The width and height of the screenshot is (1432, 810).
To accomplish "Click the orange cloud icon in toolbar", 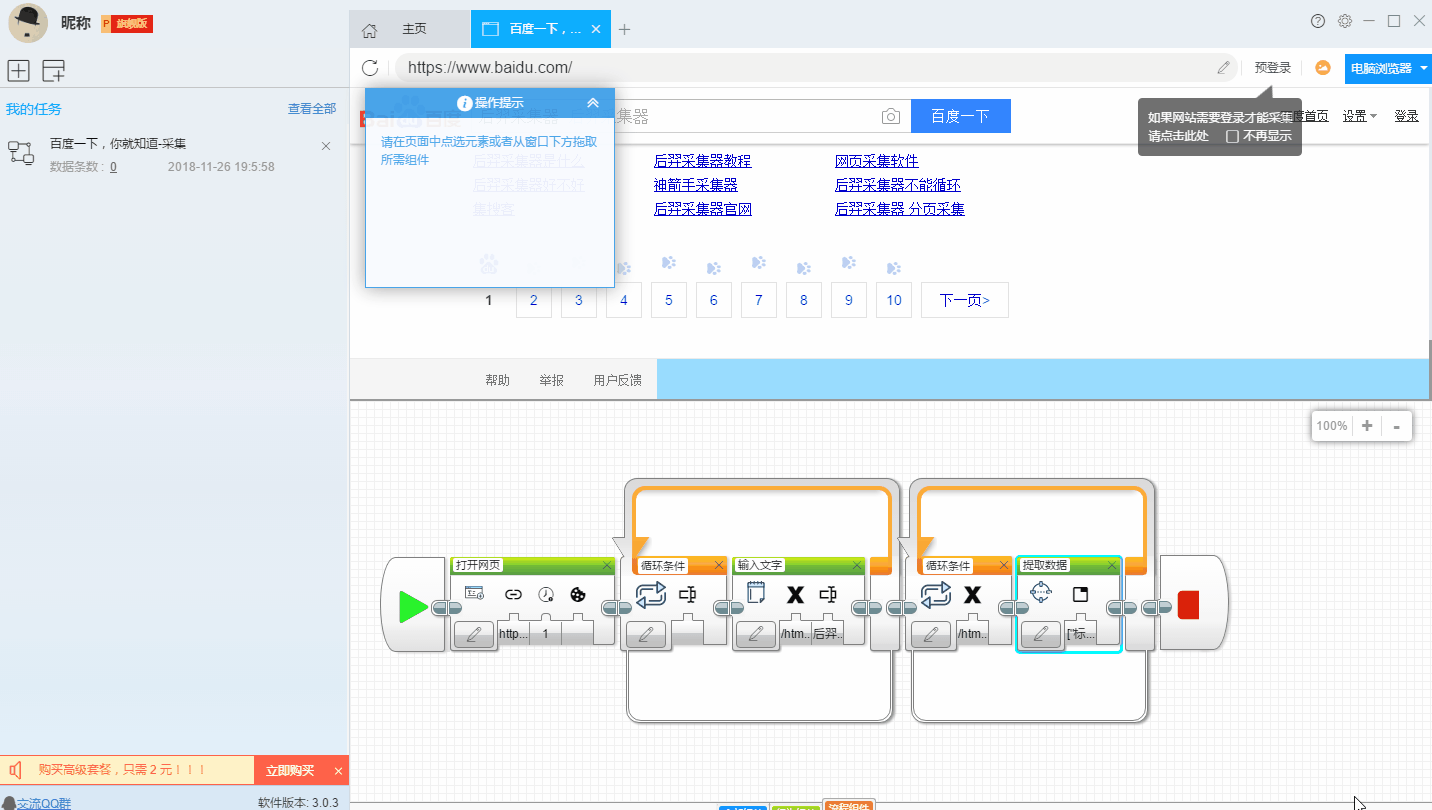I will tap(1323, 68).
